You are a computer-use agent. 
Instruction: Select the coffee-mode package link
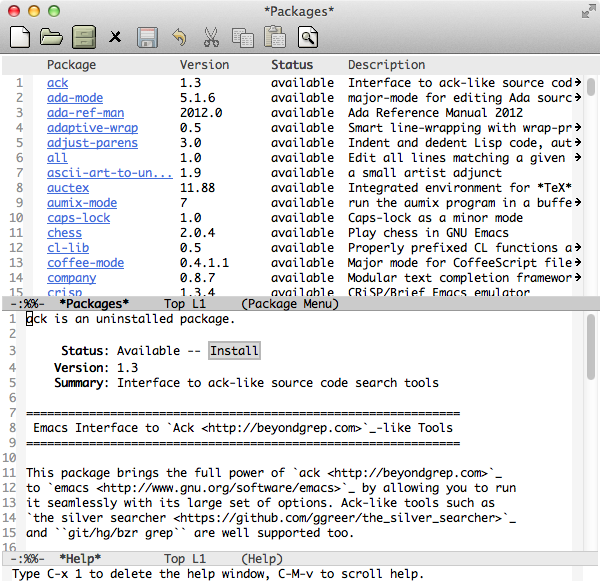point(86,263)
